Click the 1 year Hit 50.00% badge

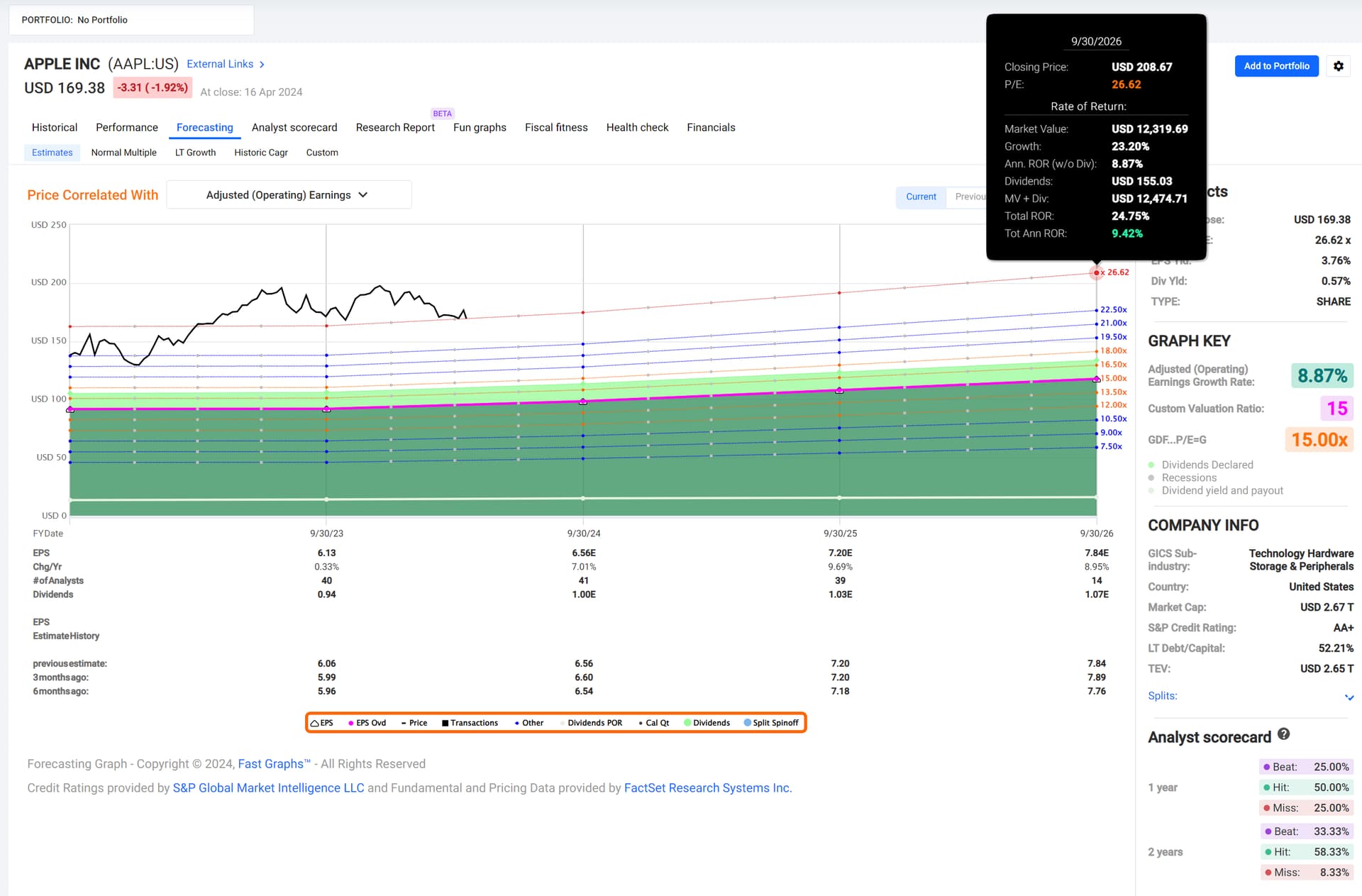[1306, 787]
